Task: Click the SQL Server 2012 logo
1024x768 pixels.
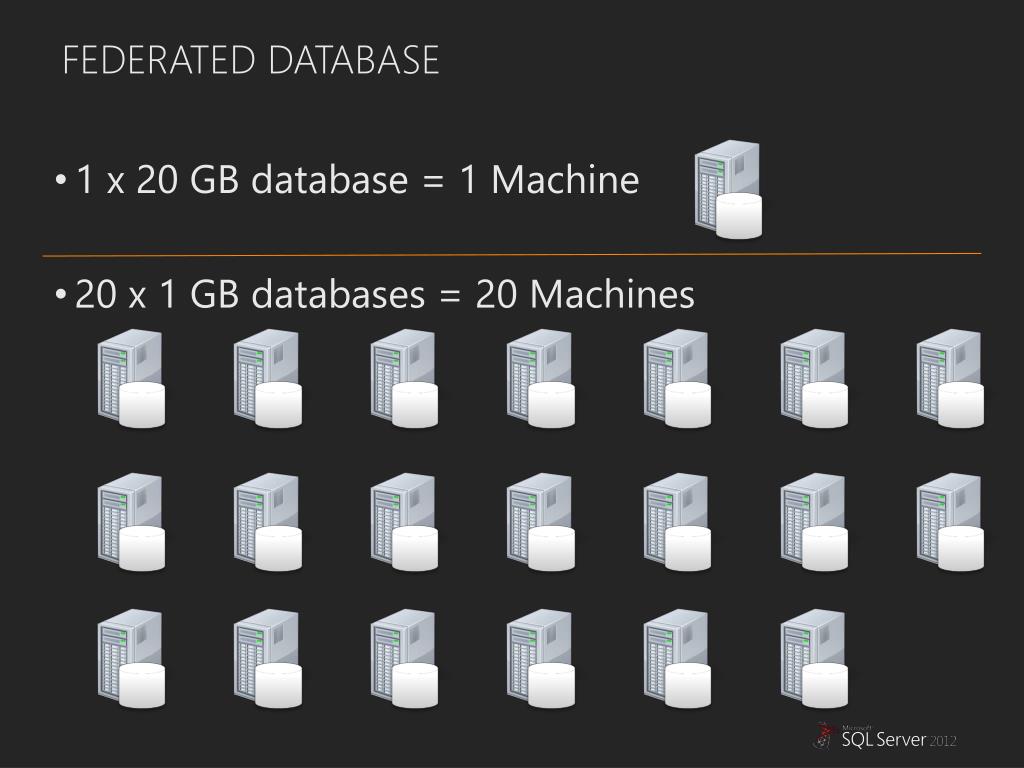Action: (x=885, y=736)
